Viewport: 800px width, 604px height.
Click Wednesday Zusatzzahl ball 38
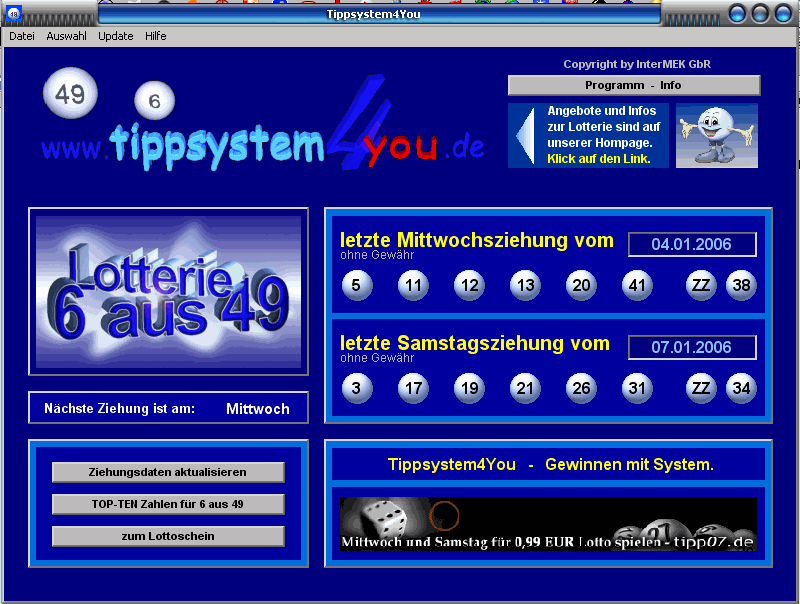click(x=741, y=285)
